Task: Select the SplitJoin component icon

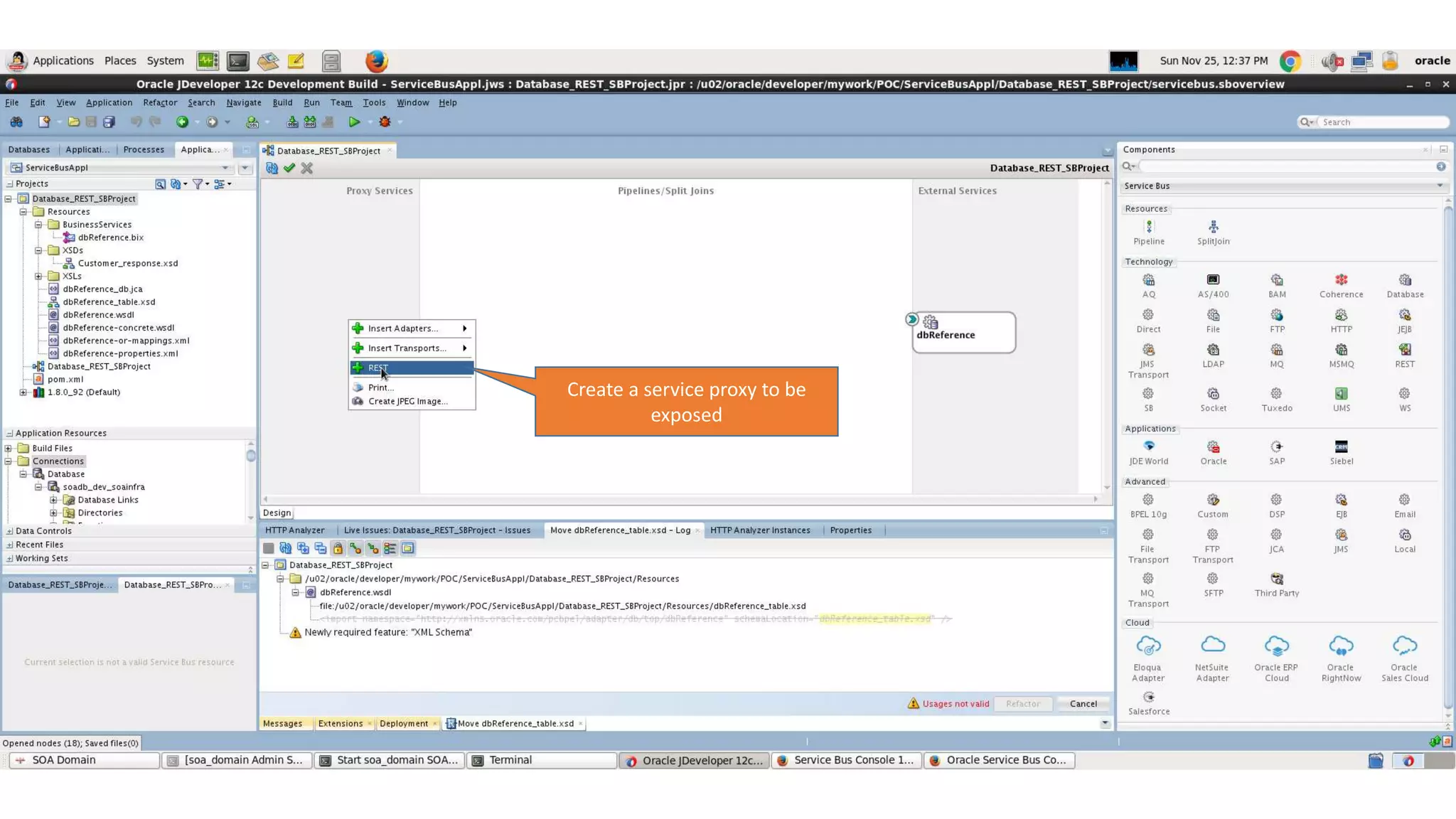Action: click(1213, 227)
